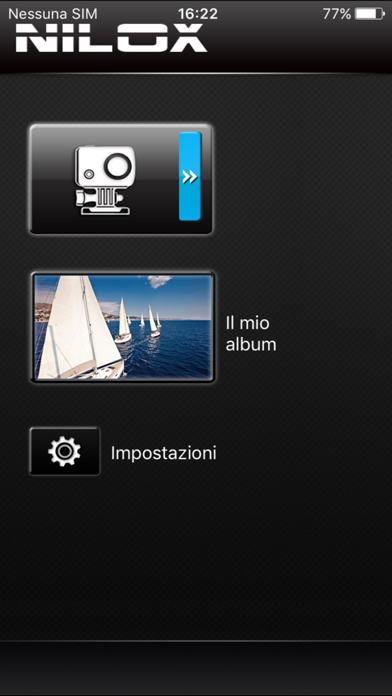Click the mount base of camera icon
Viewport: 392px width, 696px height.
point(105,203)
